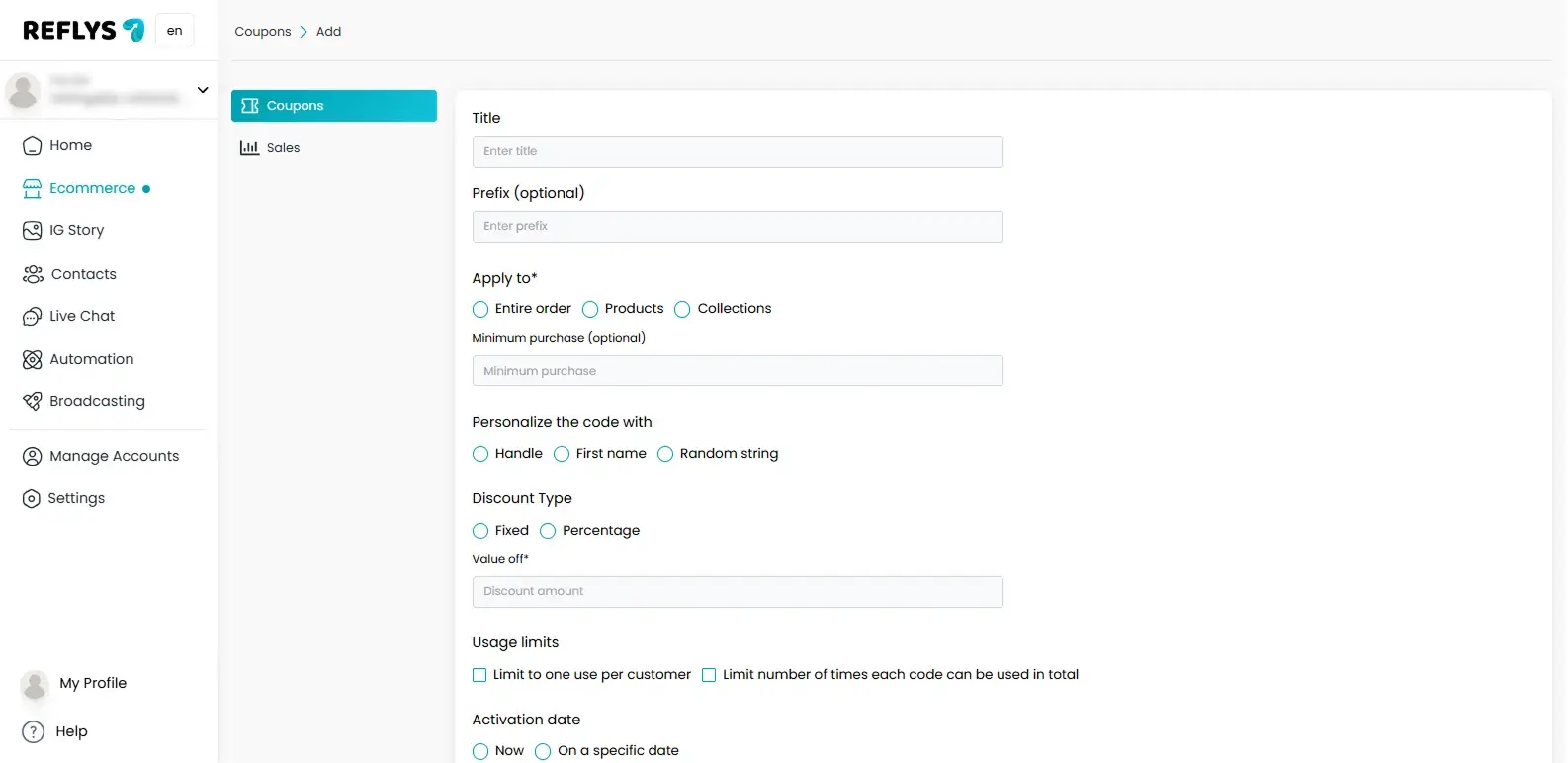The width and height of the screenshot is (1568, 763).
Task: Go back via the Coupons breadcrumb link
Action: (x=262, y=32)
